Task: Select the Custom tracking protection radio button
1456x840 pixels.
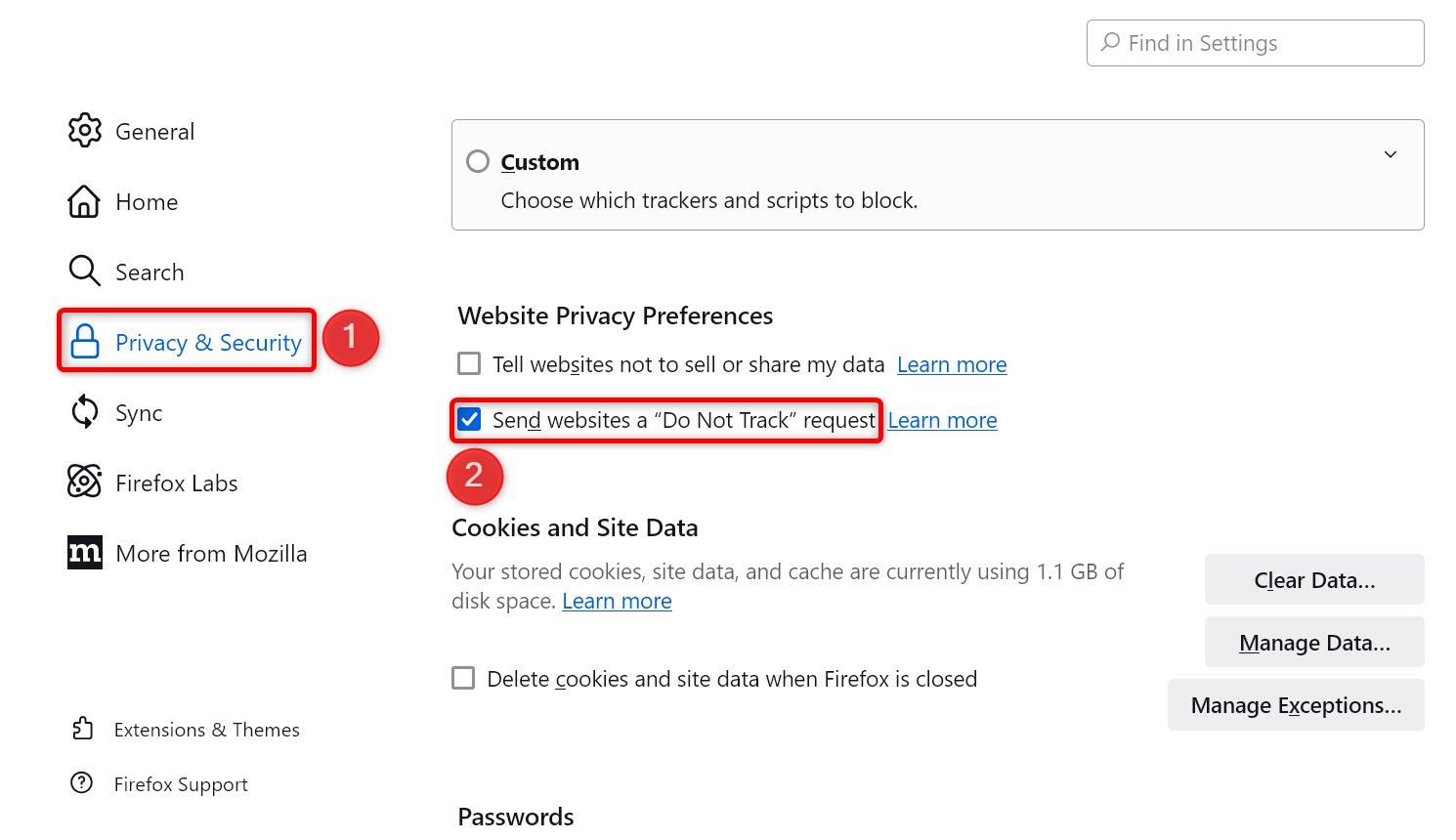Action: pos(478,161)
